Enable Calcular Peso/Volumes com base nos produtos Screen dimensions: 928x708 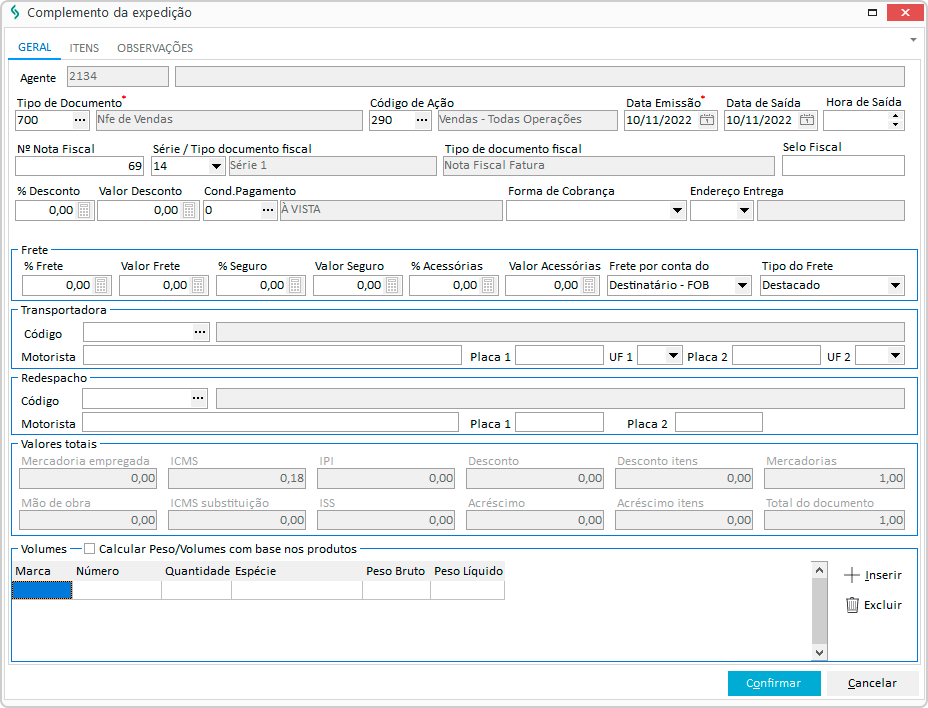(90, 549)
